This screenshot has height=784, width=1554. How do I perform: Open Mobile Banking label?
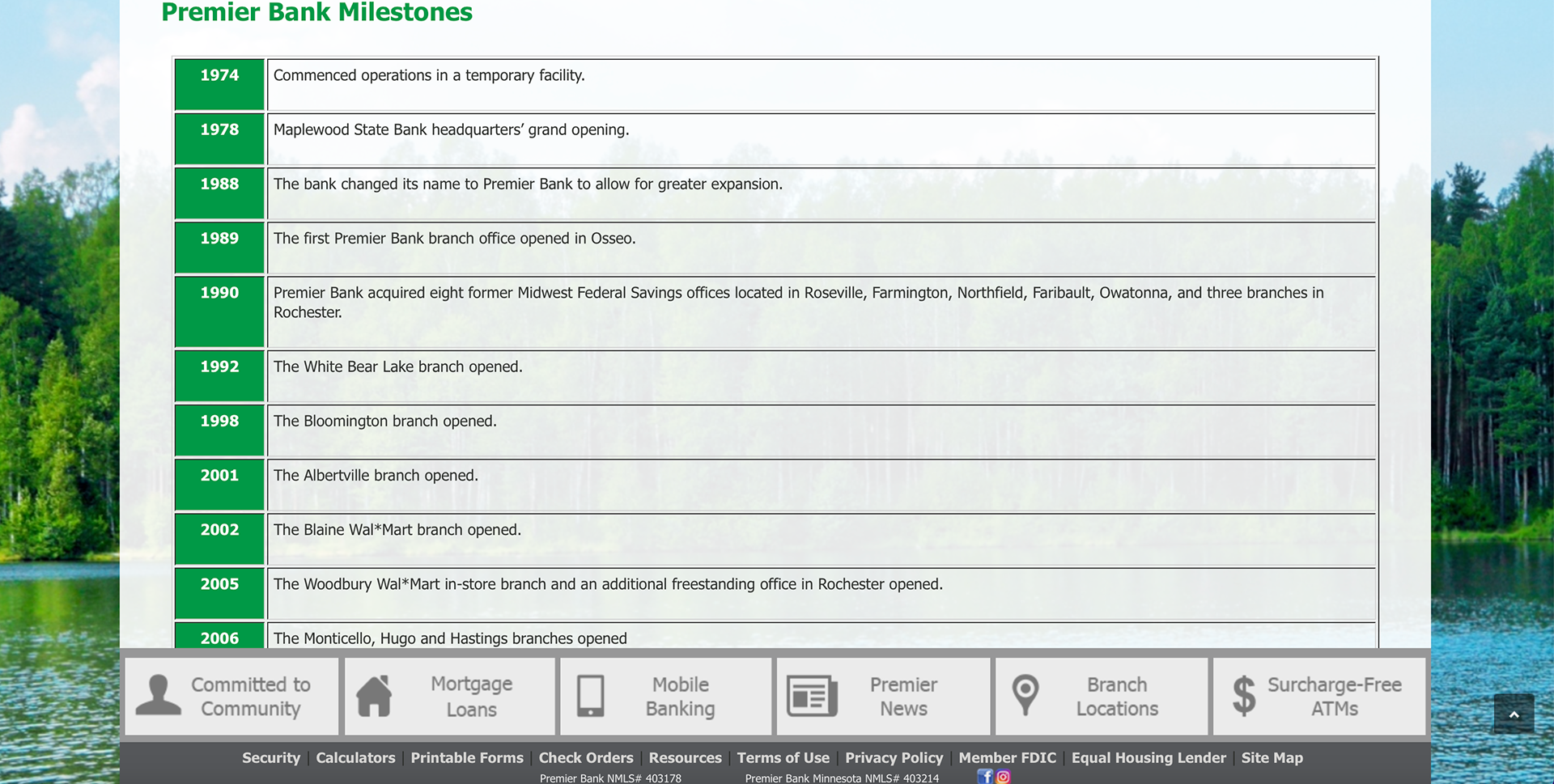681,697
